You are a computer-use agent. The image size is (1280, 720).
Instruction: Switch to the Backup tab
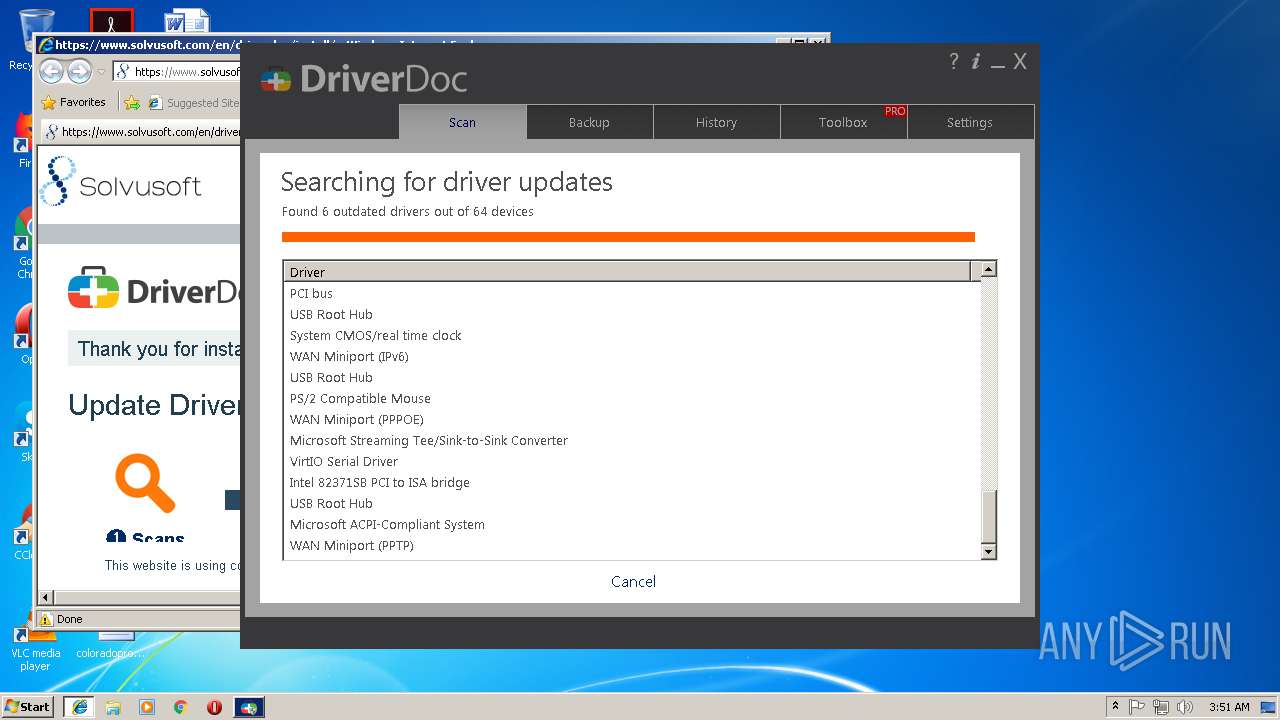click(589, 122)
